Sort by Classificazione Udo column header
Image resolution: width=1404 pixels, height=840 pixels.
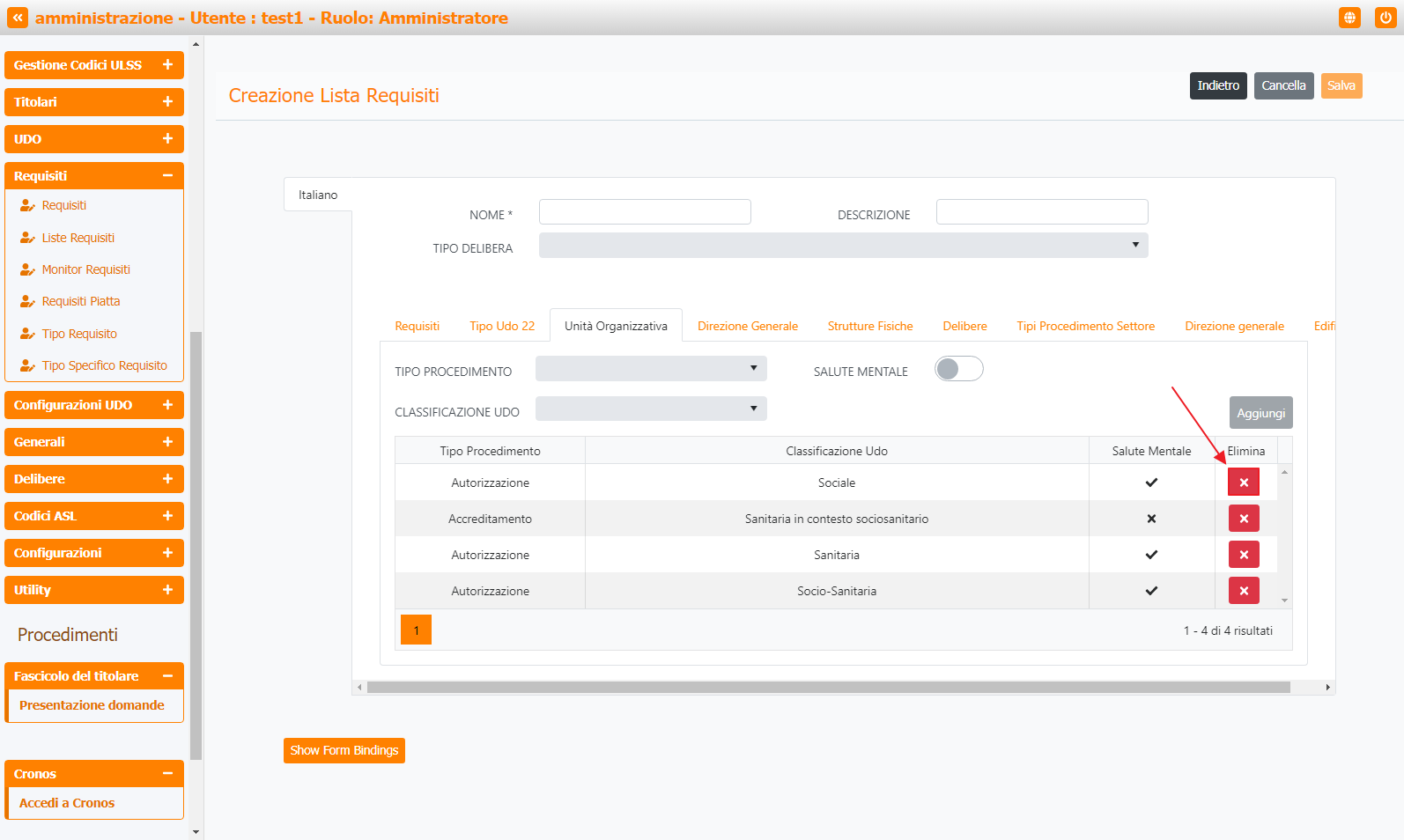click(x=837, y=451)
